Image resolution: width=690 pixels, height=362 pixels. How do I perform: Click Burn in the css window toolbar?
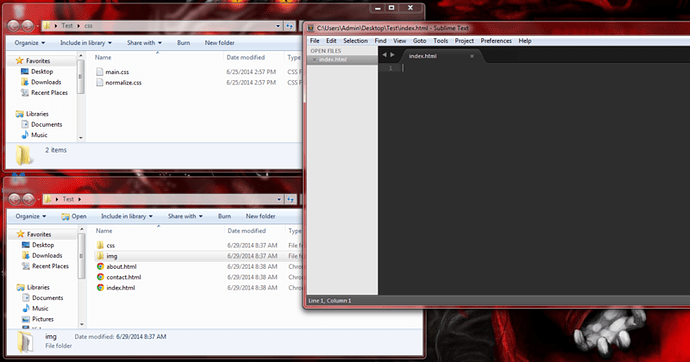[184, 43]
